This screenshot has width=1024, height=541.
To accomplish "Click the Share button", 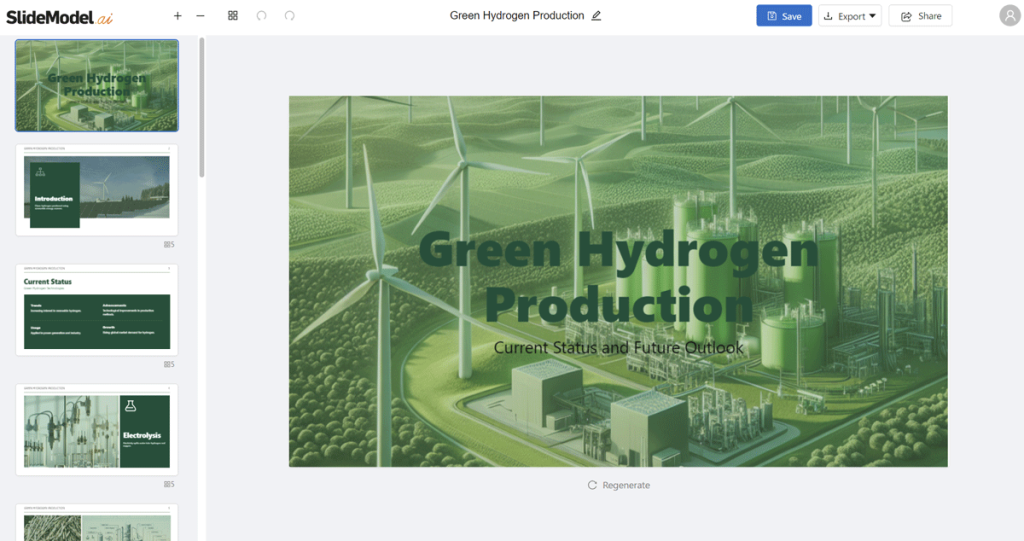I will click(x=920, y=16).
